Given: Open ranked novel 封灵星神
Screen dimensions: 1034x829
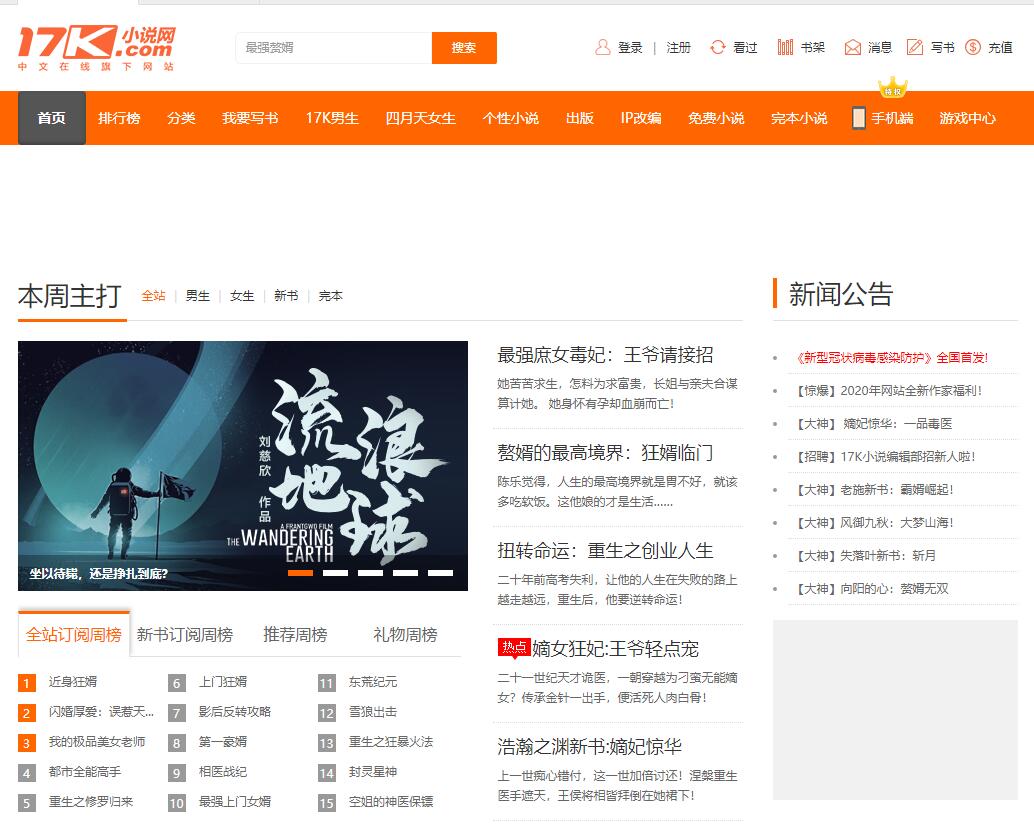Looking at the screenshot, I should 373,772.
